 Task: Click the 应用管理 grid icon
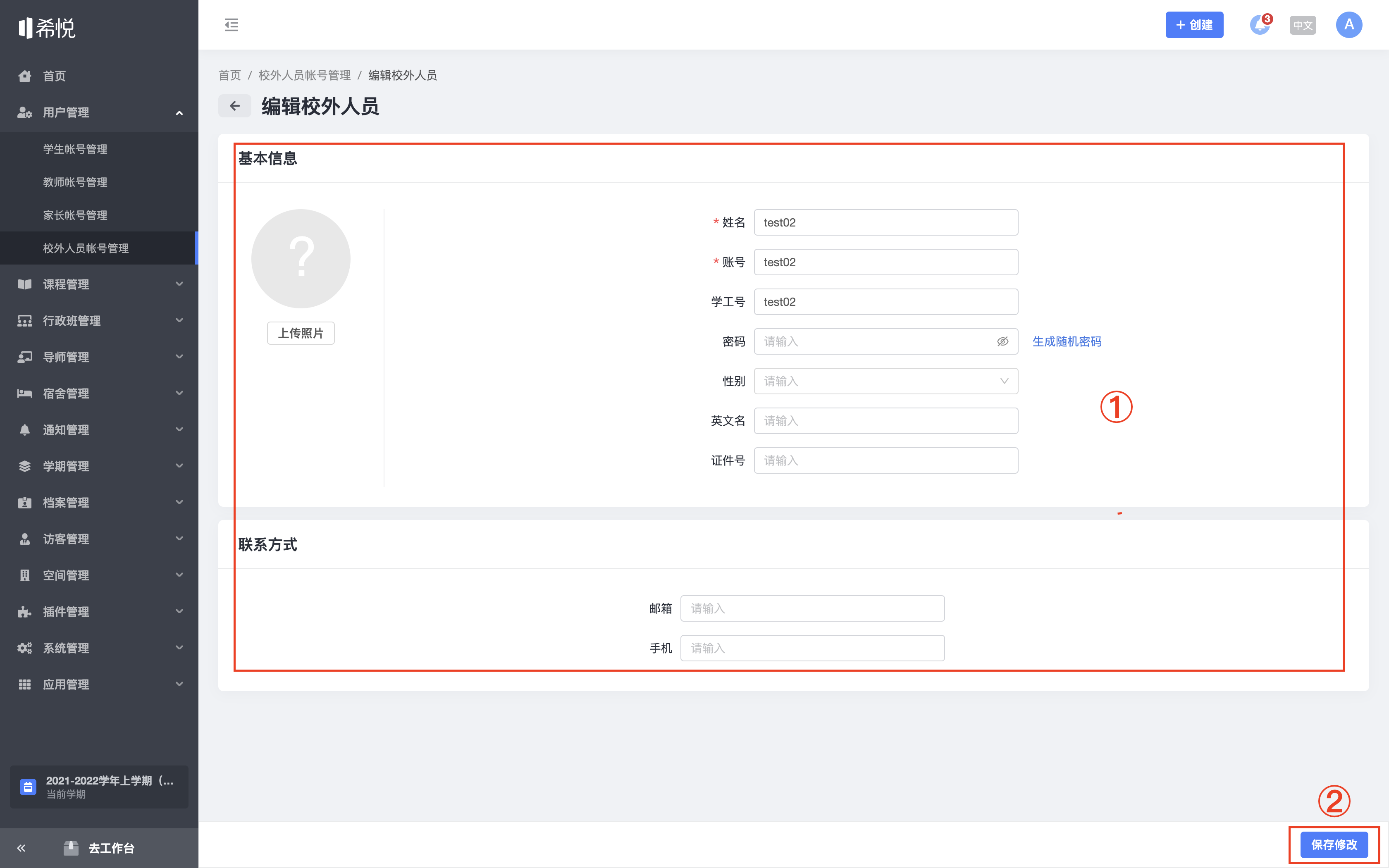point(25,684)
